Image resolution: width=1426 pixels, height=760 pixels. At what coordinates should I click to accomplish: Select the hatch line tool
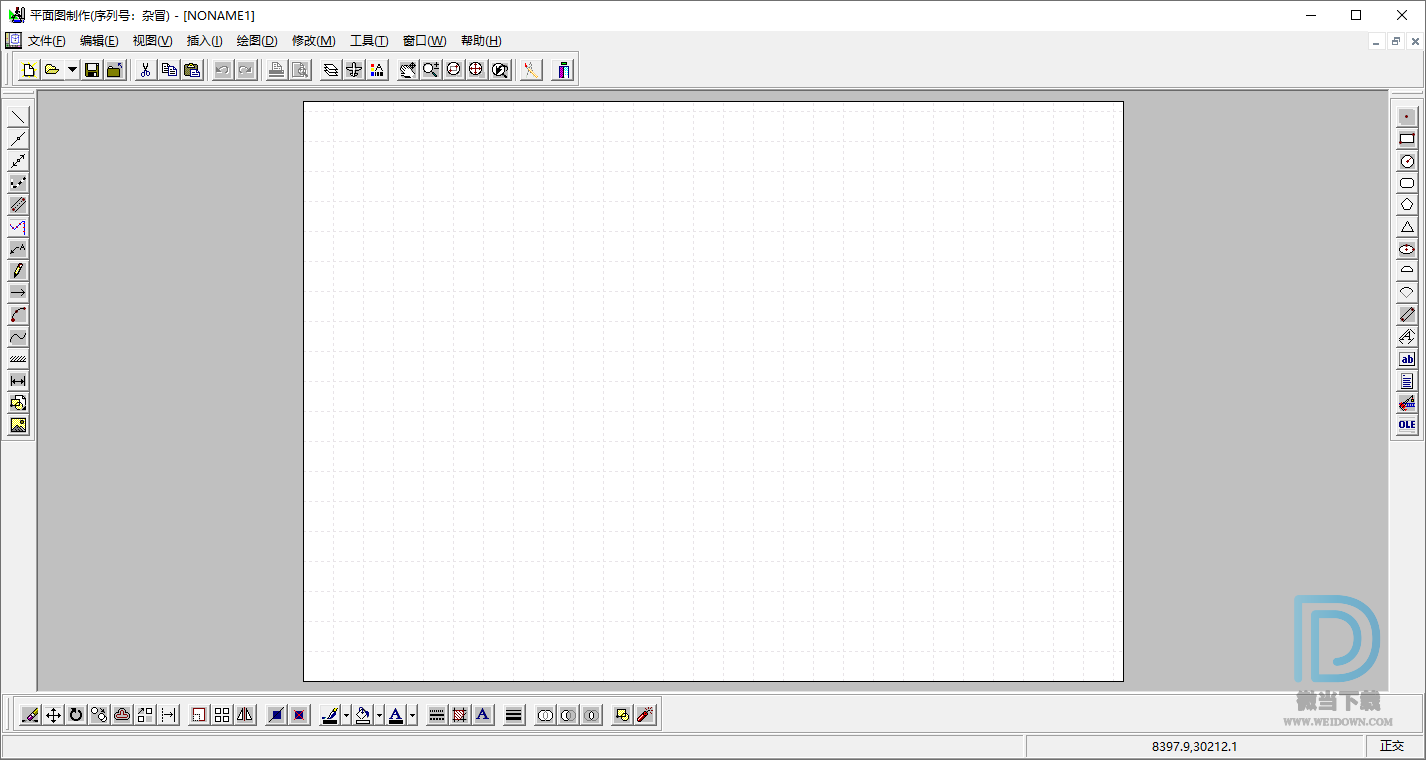click(18, 359)
